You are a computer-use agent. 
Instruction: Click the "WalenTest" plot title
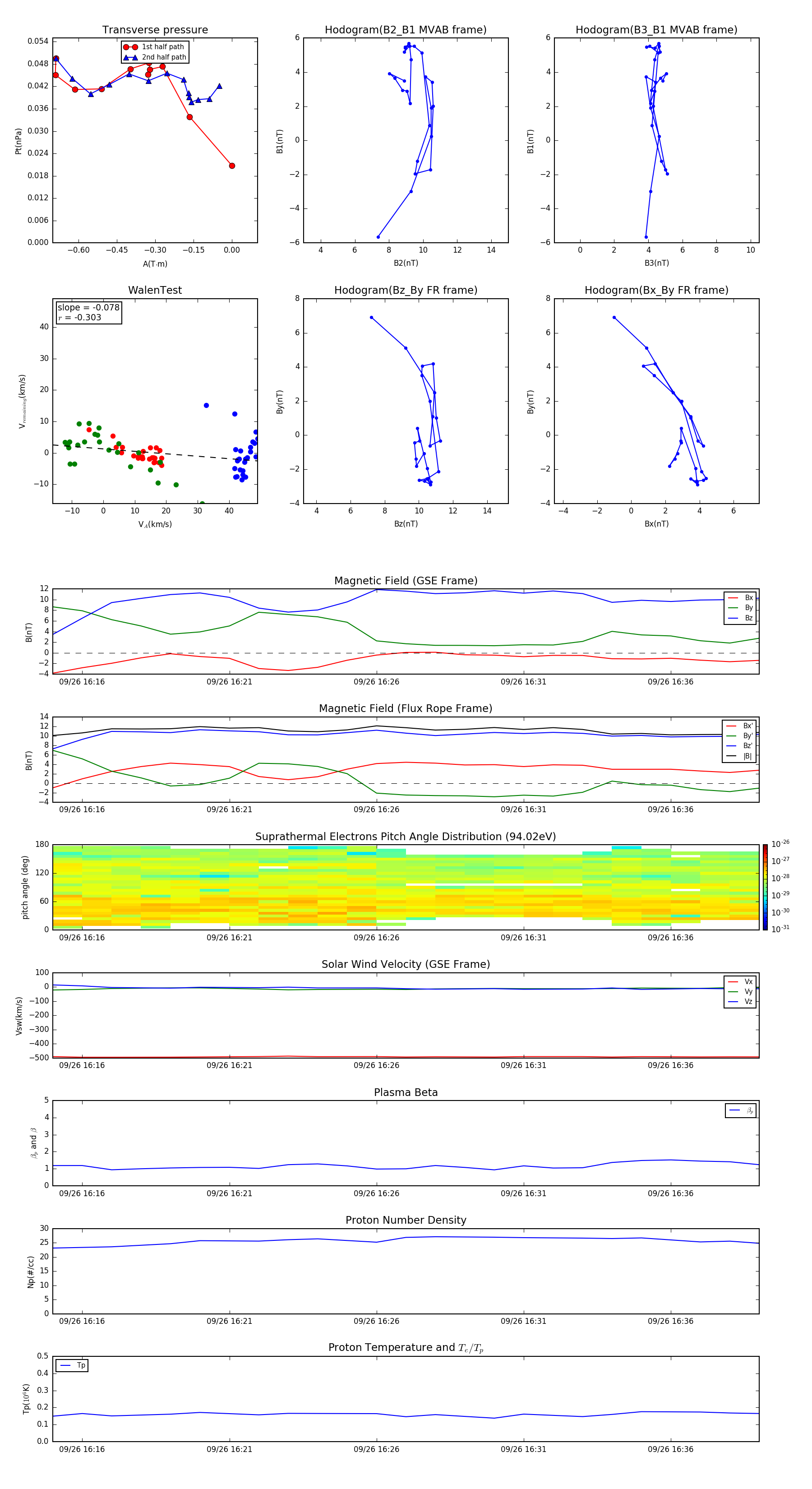[x=155, y=290]
